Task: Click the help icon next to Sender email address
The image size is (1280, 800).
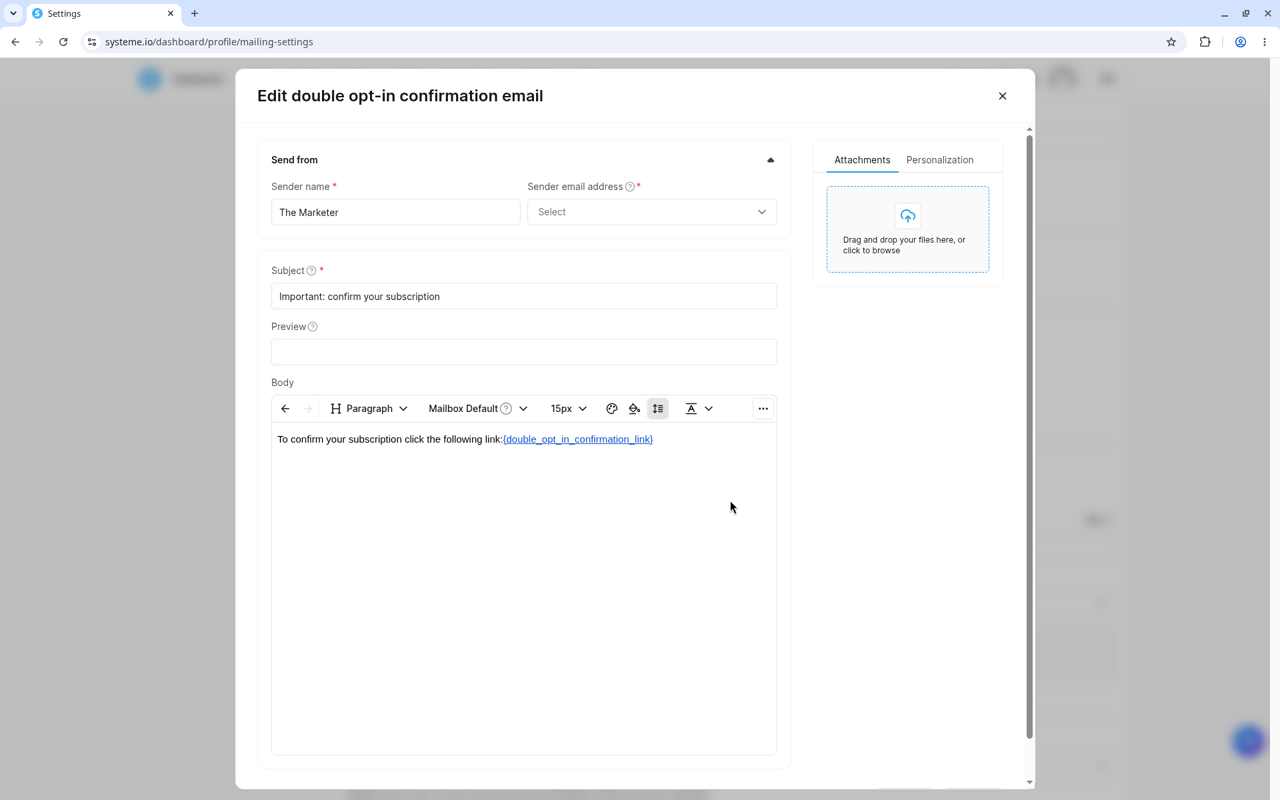Action: (x=630, y=187)
